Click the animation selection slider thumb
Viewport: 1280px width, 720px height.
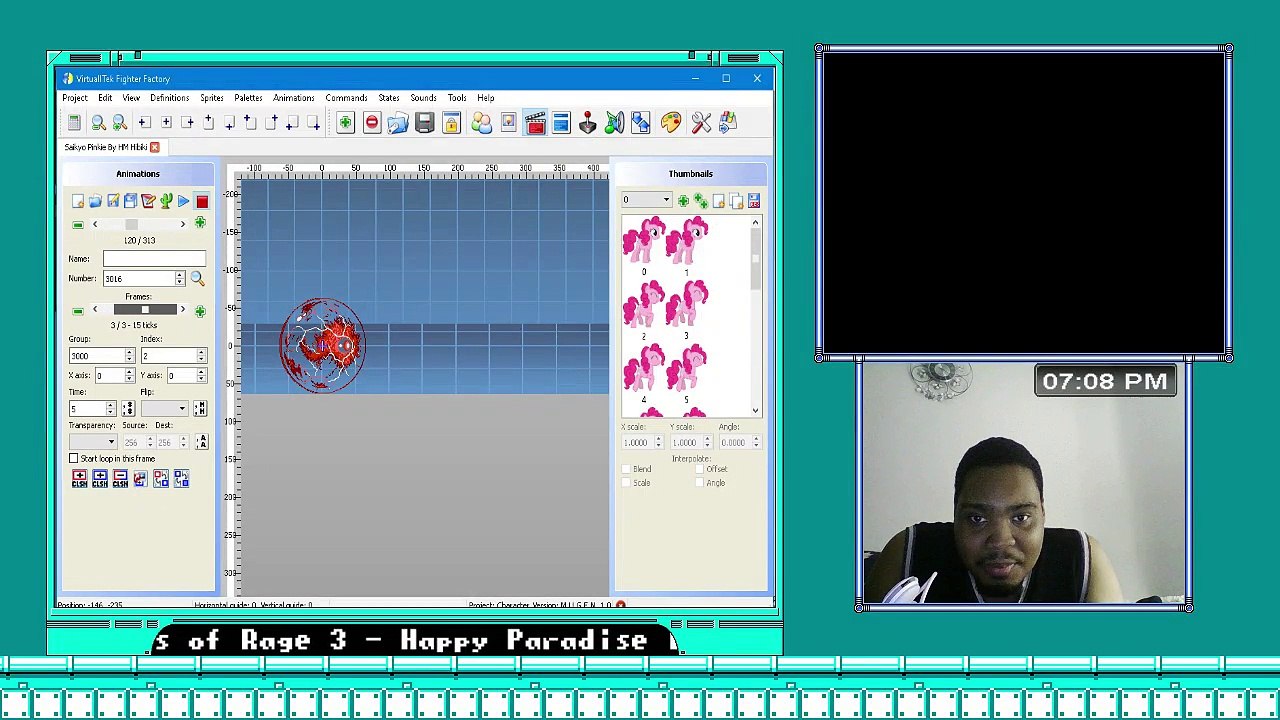click(x=131, y=224)
